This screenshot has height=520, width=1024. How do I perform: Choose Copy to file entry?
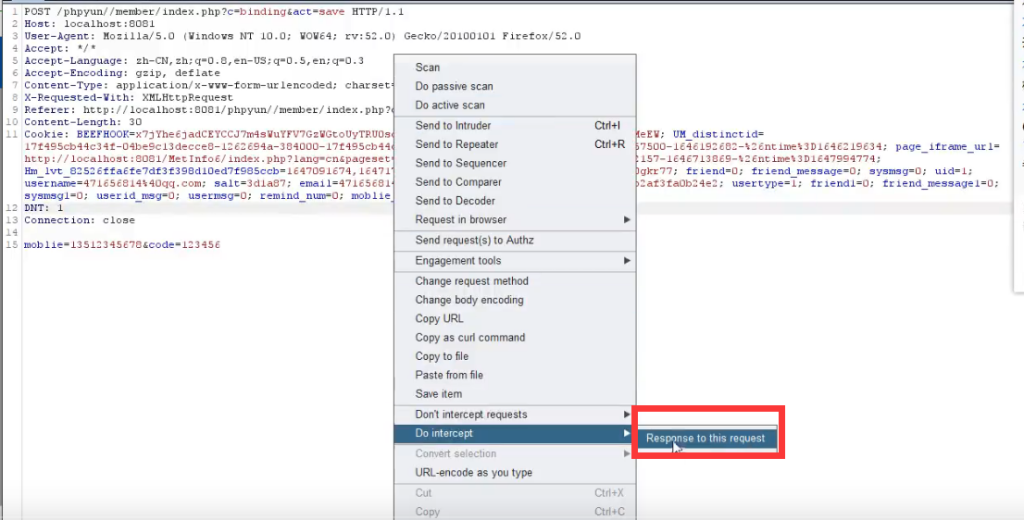point(515,356)
